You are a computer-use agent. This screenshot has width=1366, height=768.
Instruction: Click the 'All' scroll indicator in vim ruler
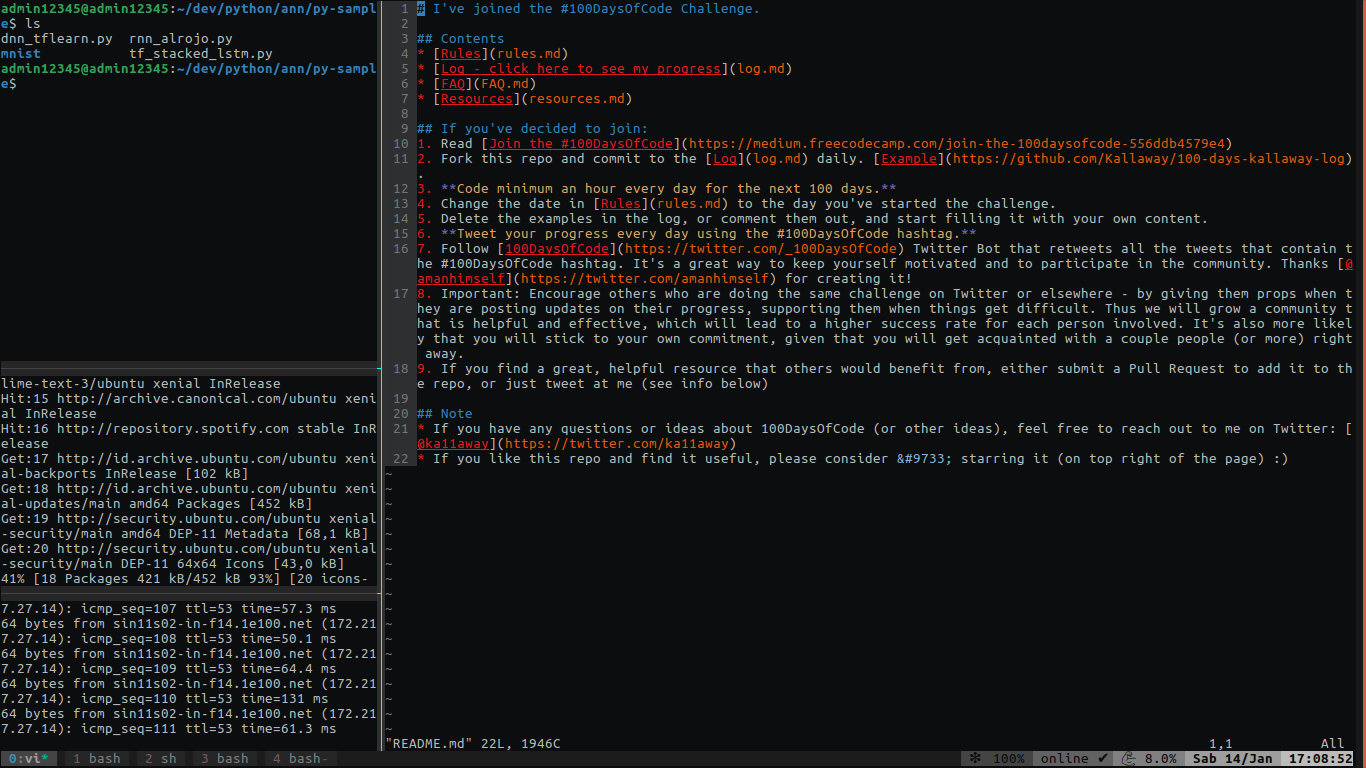pos(1333,744)
